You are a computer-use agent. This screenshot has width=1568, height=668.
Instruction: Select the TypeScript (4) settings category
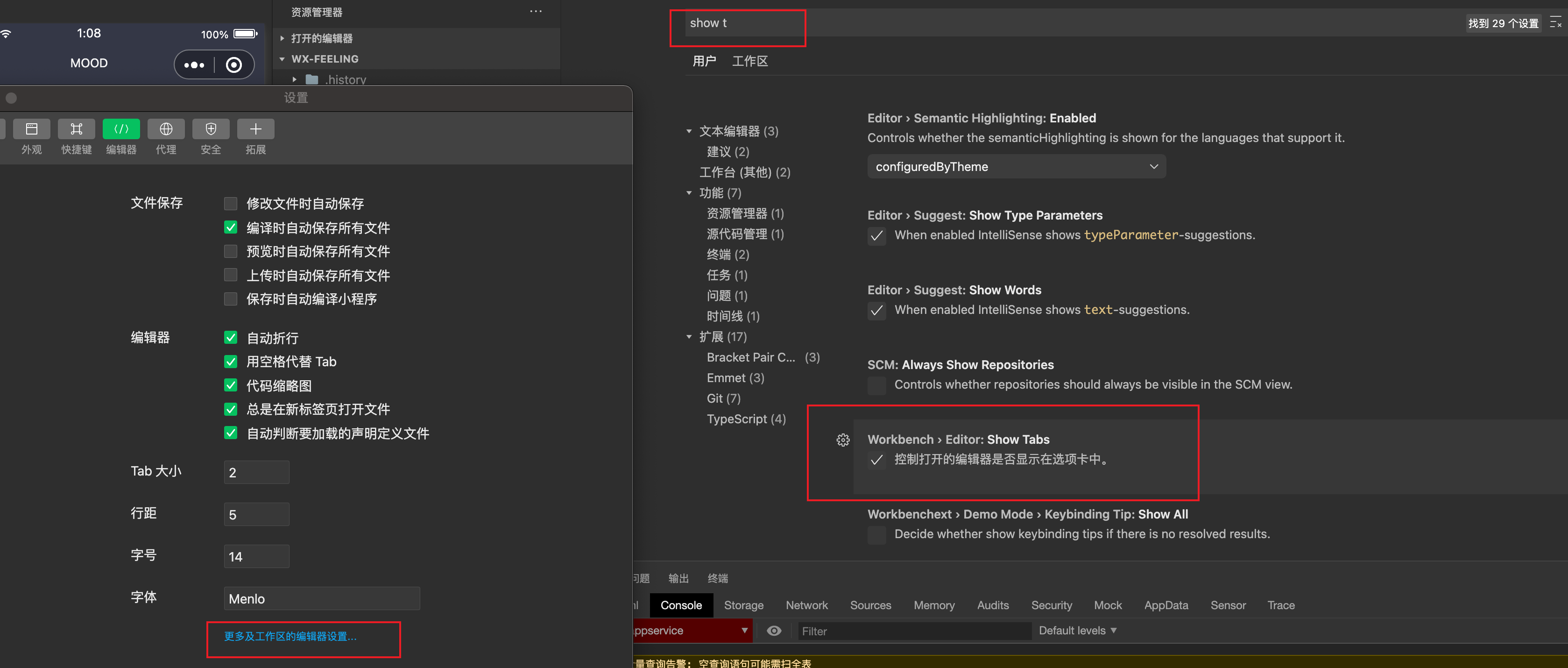pyautogui.click(x=746, y=419)
